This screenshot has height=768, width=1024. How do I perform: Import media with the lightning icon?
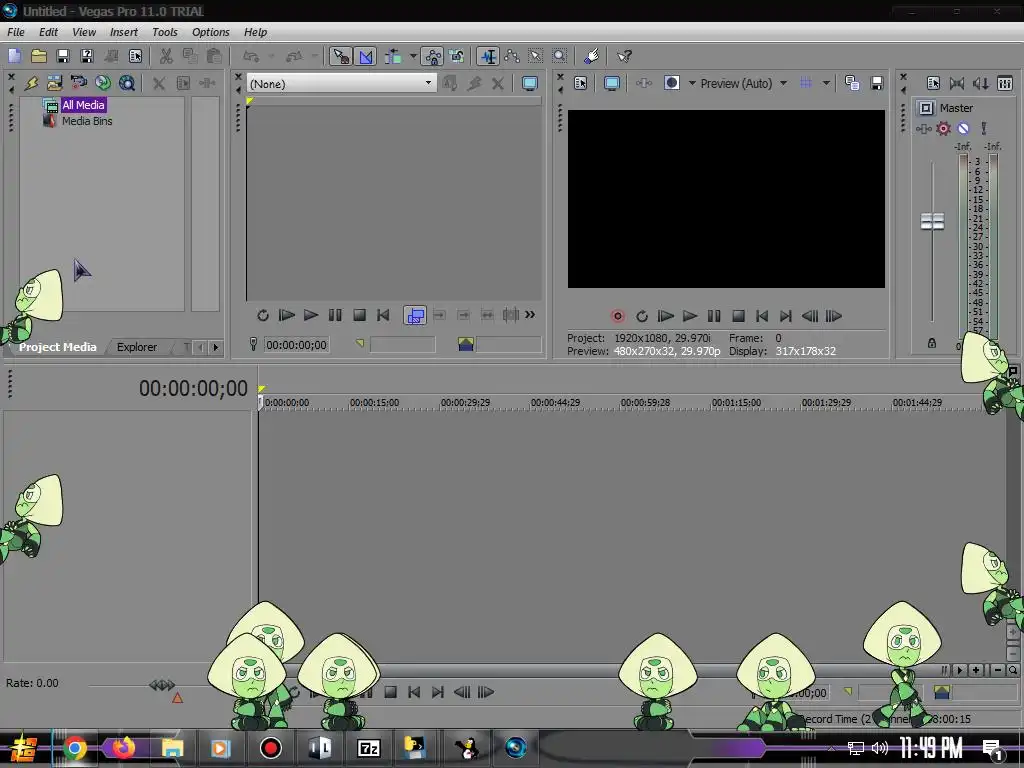pyautogui.click(x=31, y=83)
